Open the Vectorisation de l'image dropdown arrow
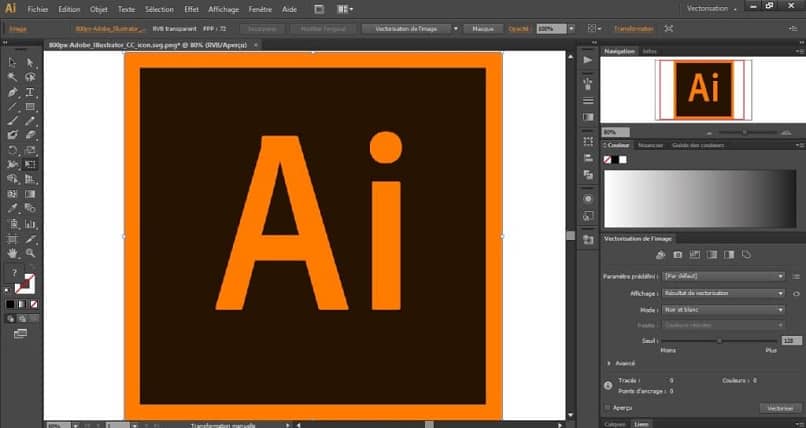 455,29
